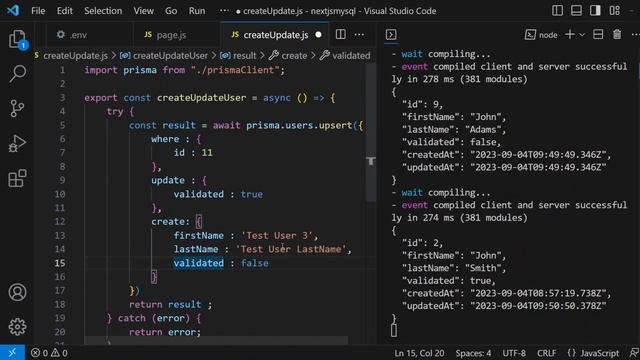
Task: Open the Run menu
Action: [197, 11]
